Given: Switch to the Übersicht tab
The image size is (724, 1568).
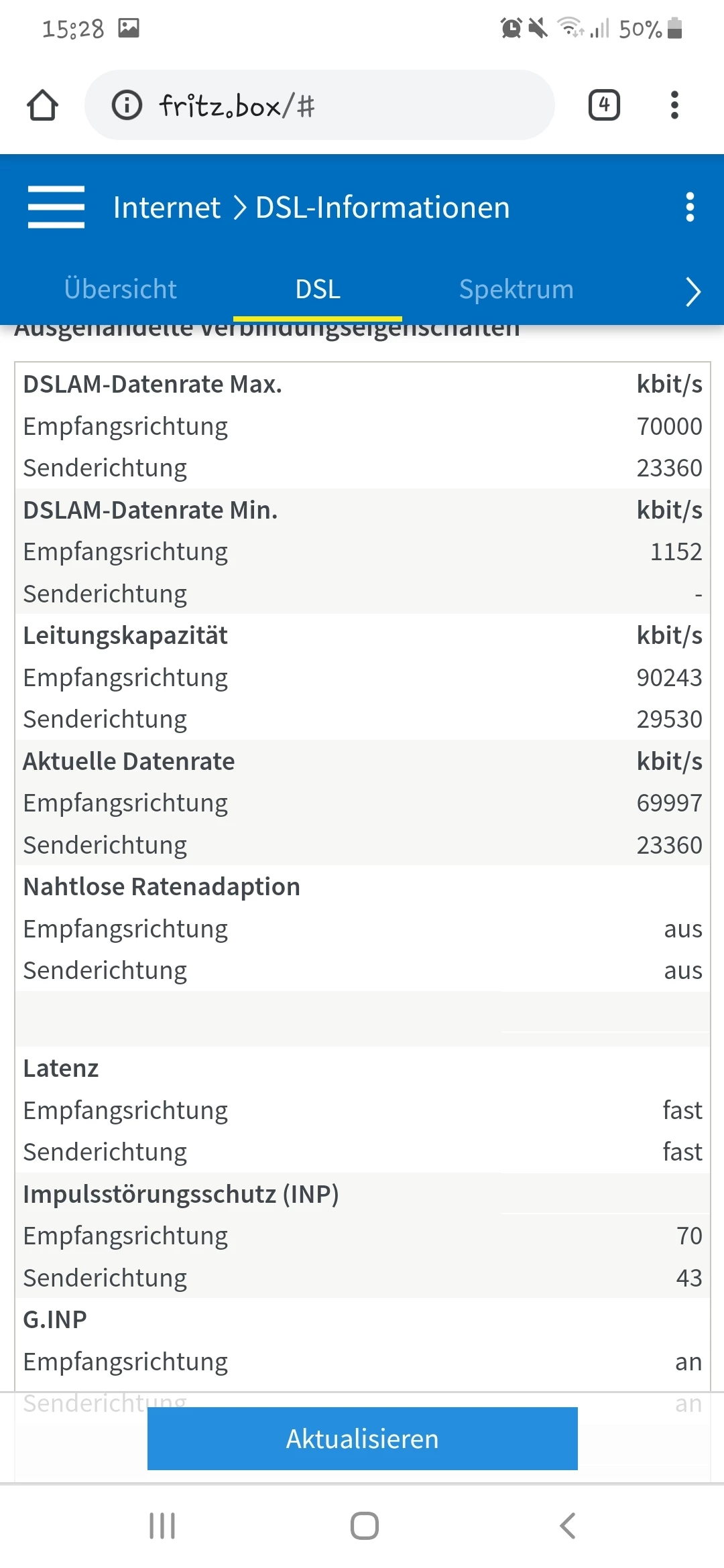Looking at the screenshot, I should (x=121, y=289).
